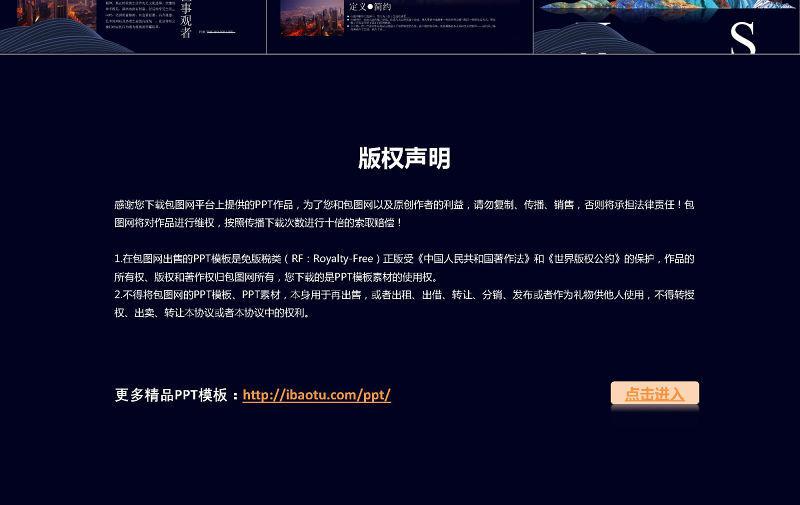Click clause 2 beginning 不得将包图网的PPT模板

(x=404, y=303)
